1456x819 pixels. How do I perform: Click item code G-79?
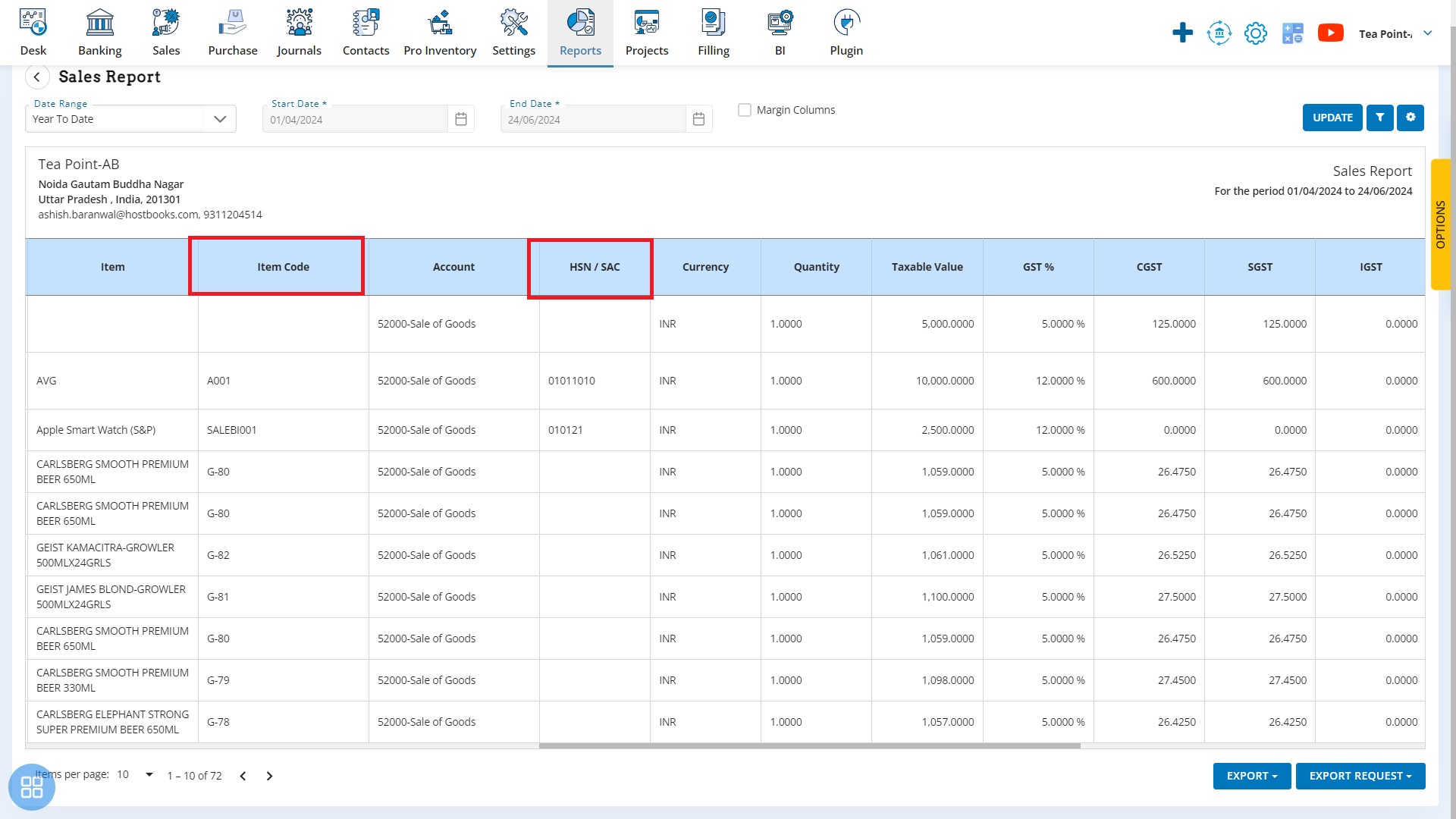[x=218, y=680]
